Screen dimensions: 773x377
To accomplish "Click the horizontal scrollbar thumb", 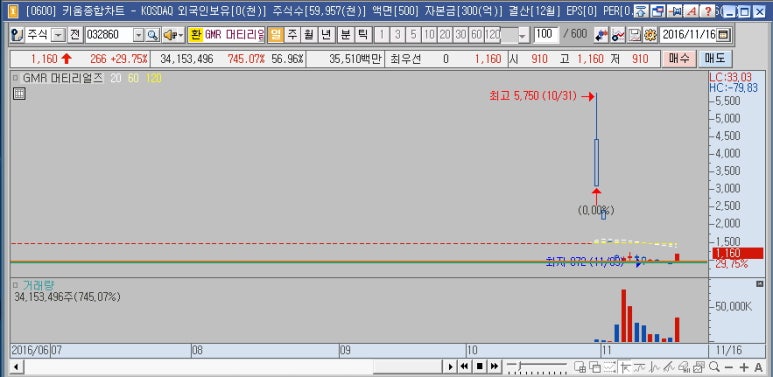I will [409, 367].
